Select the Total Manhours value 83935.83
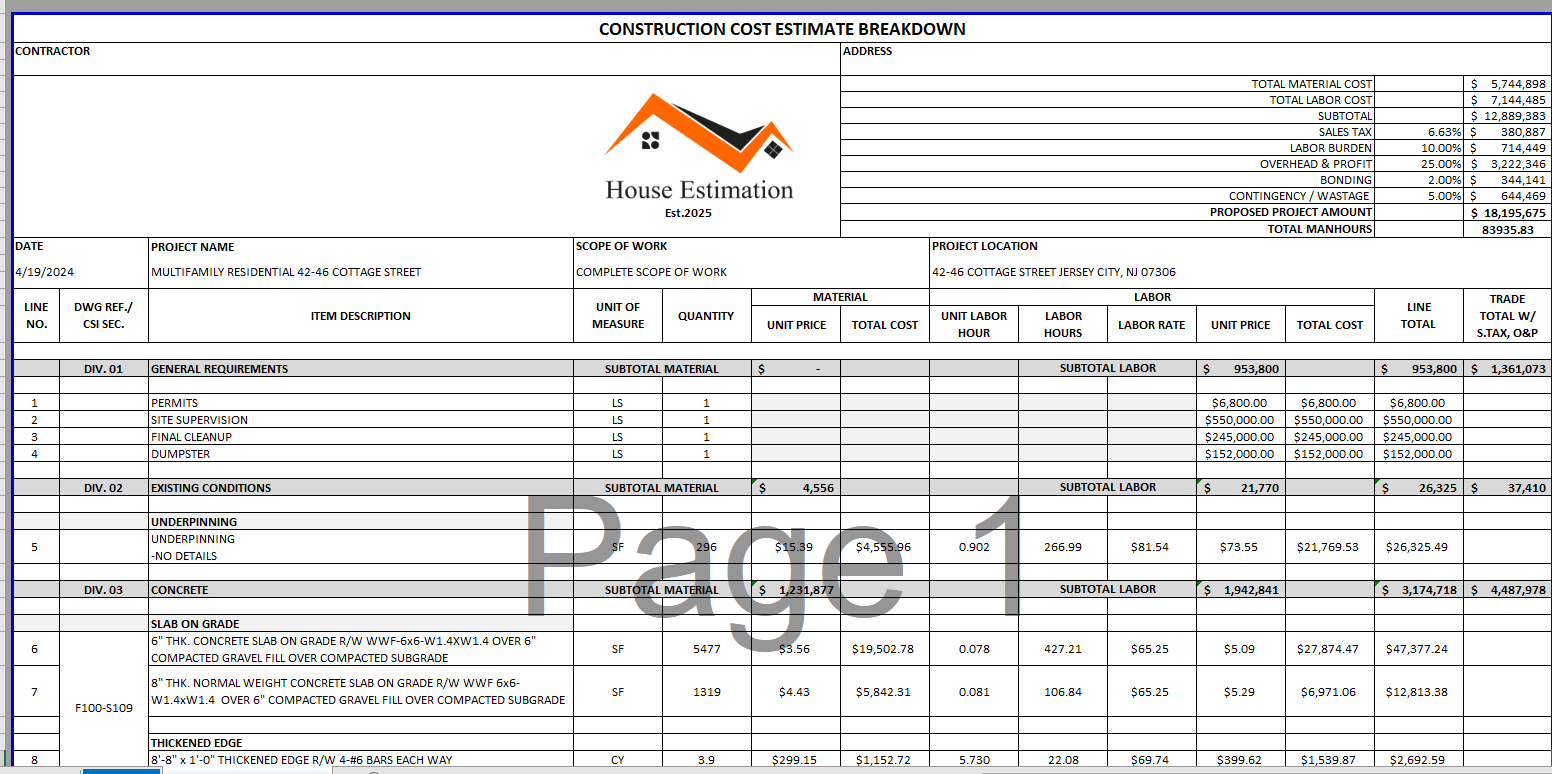 click(1507, 229)
